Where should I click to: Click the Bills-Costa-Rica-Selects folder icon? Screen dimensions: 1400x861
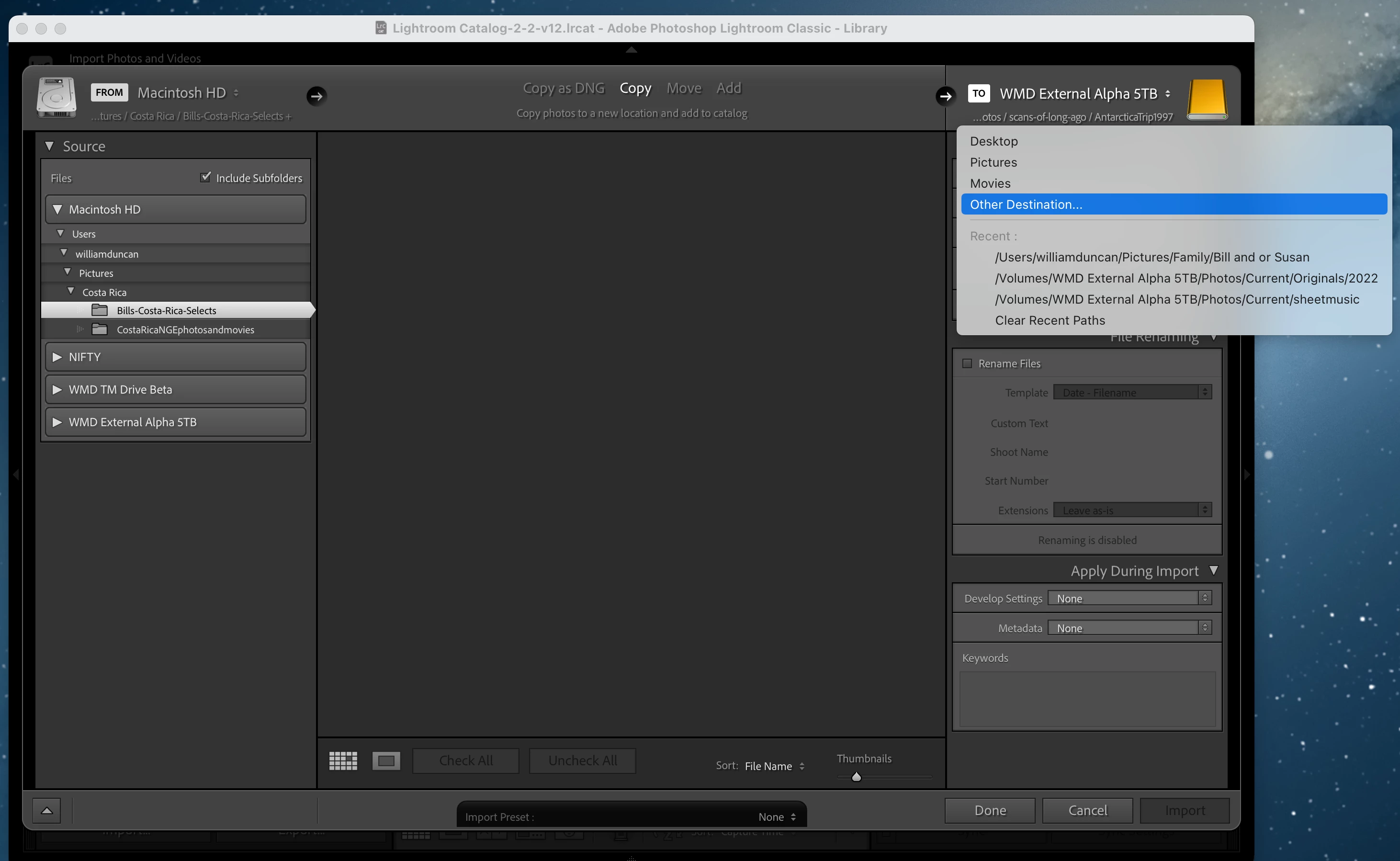tap(100, 310)
